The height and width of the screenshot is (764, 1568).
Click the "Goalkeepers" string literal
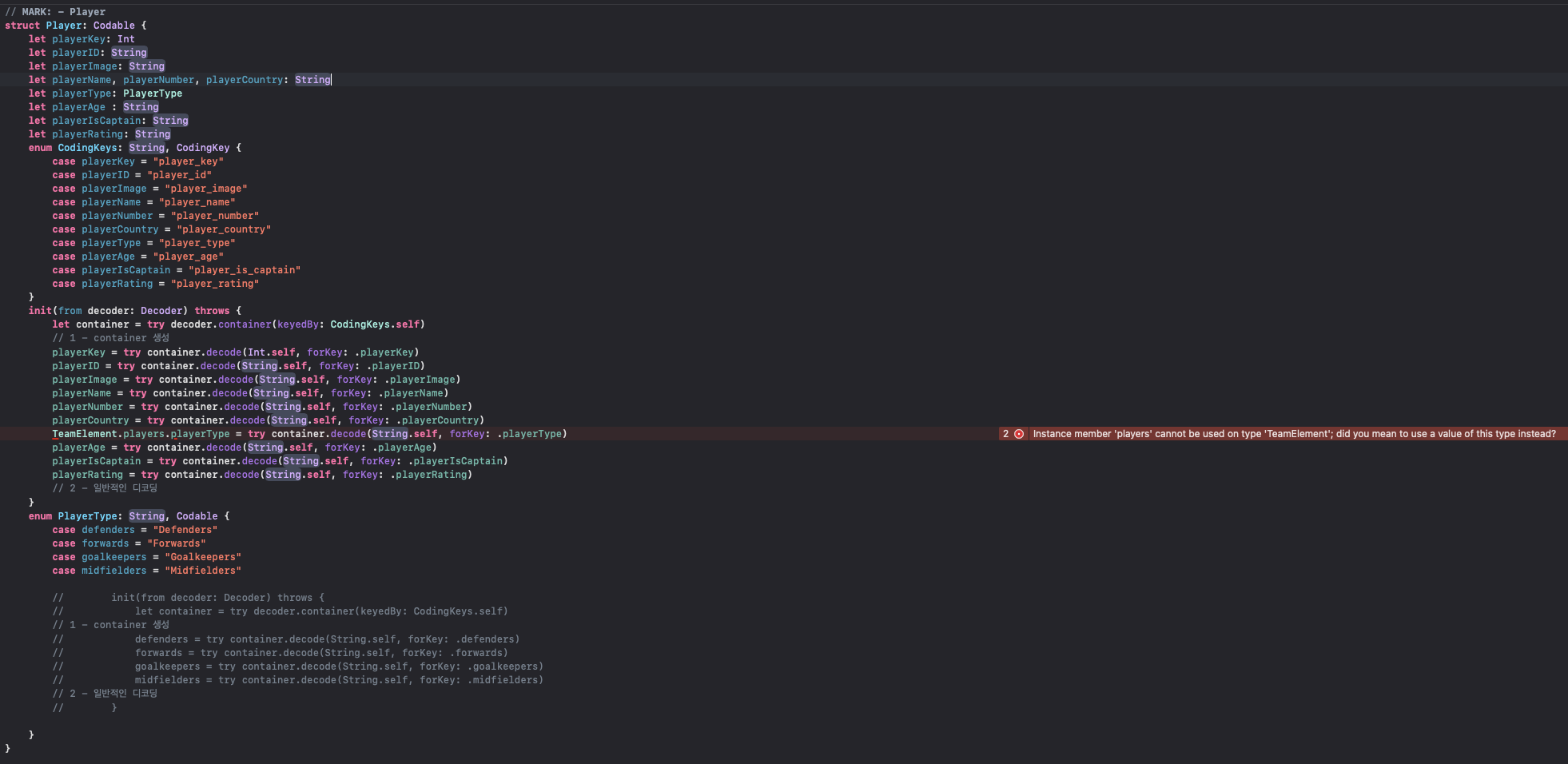[x=203, y=557]
